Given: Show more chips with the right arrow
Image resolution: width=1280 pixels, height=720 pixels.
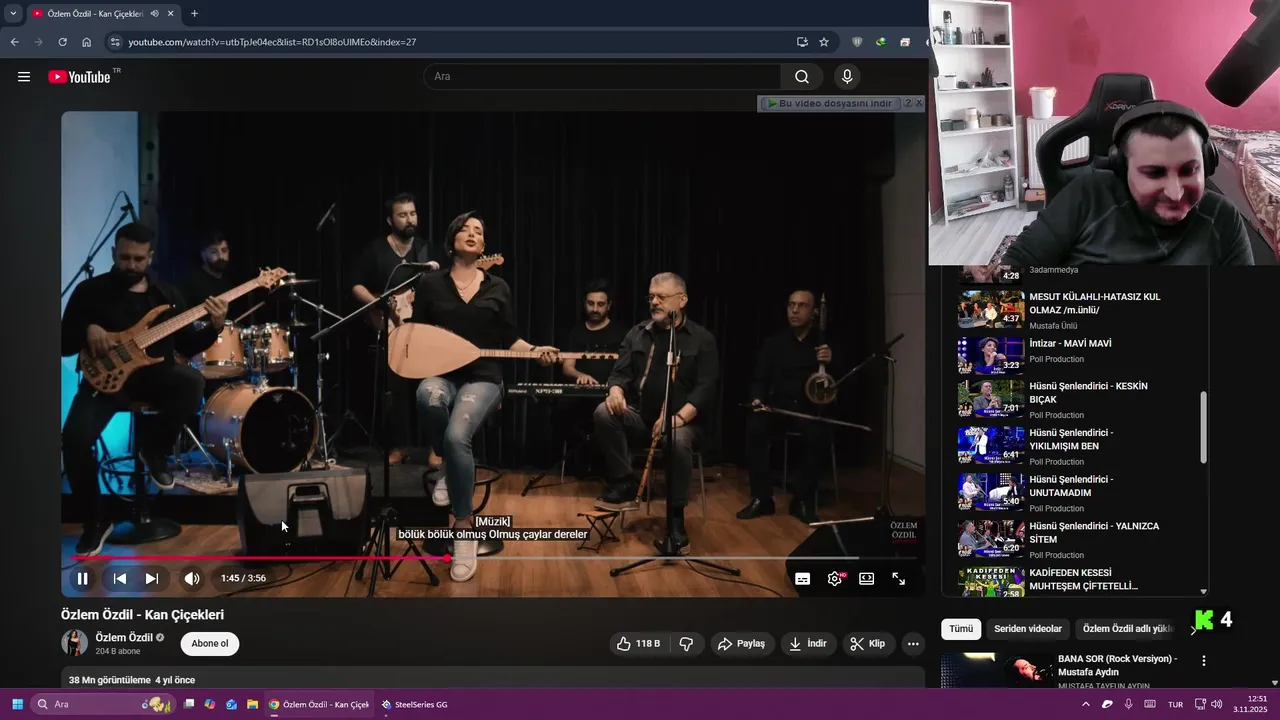Looking at the screenshot, I should pyautogui.click(x=1193, y=629).
